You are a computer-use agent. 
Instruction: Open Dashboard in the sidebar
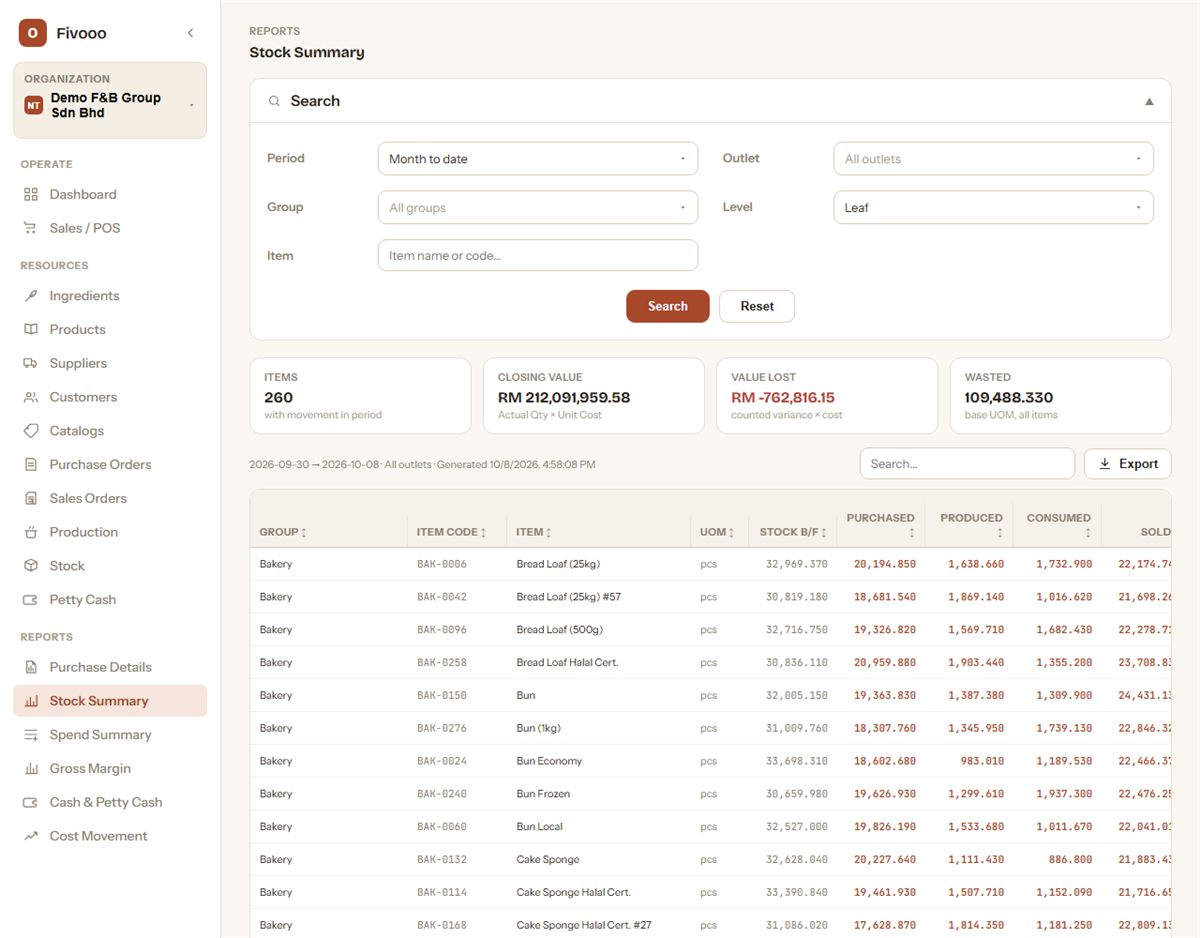pos(110,194)
